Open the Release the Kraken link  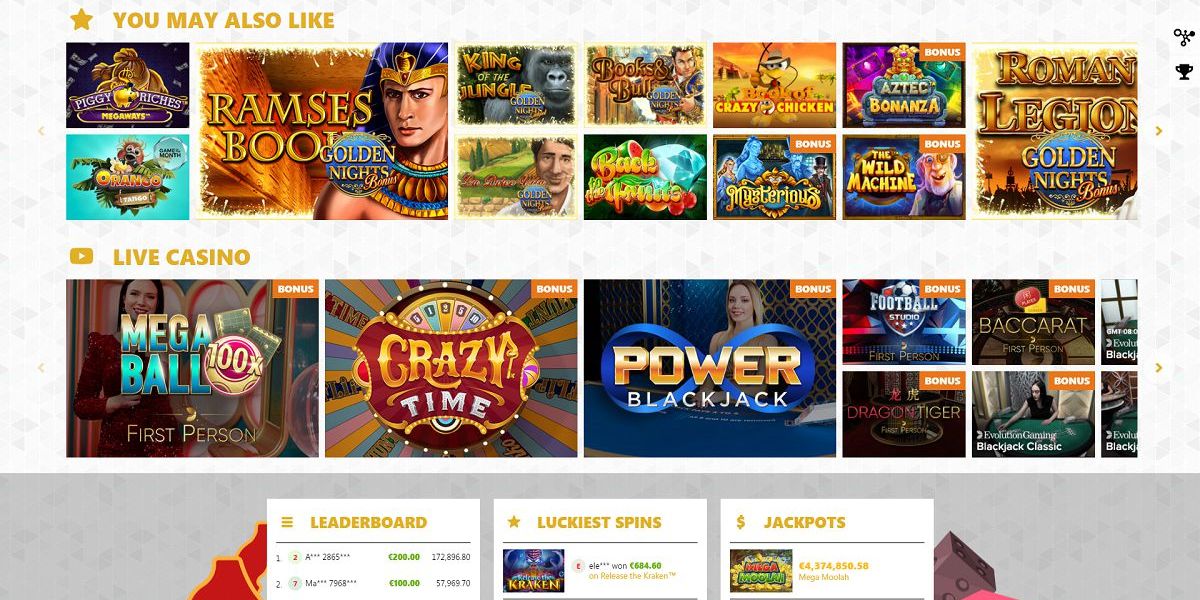(x=632, y=576)
